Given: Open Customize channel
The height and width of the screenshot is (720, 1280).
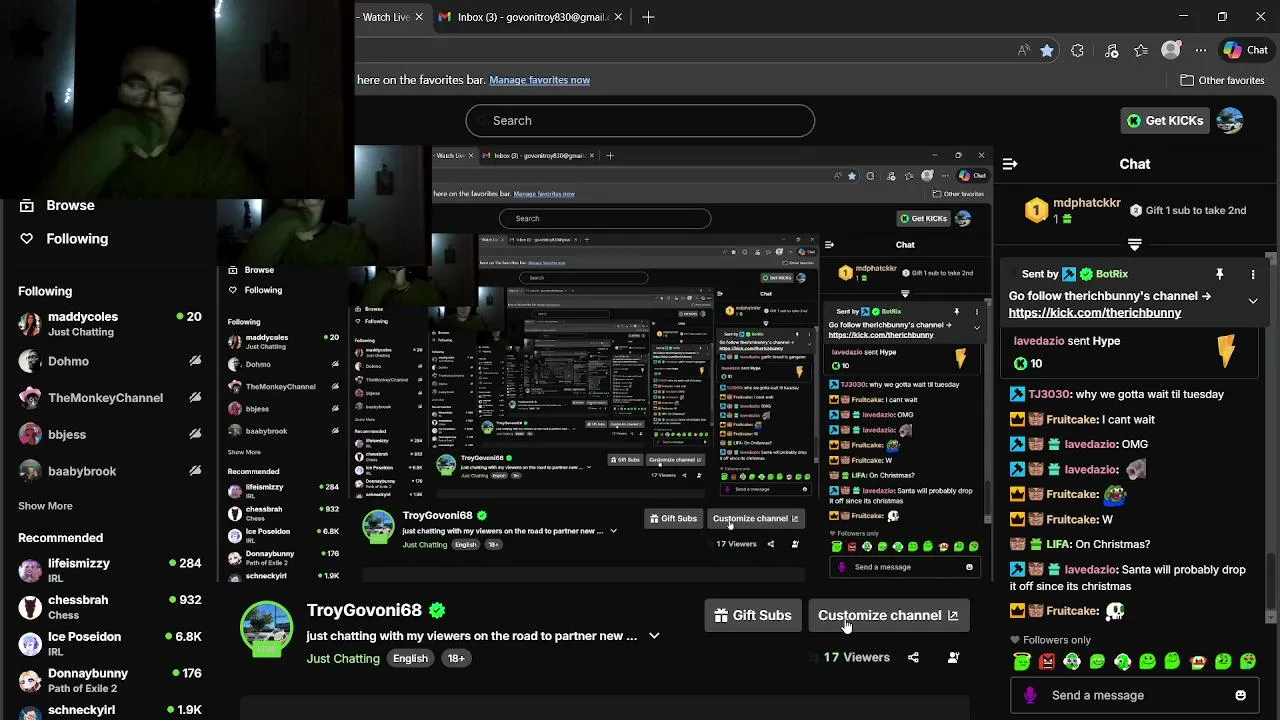Looking at the screenshot, I should (x=888, y=615).
